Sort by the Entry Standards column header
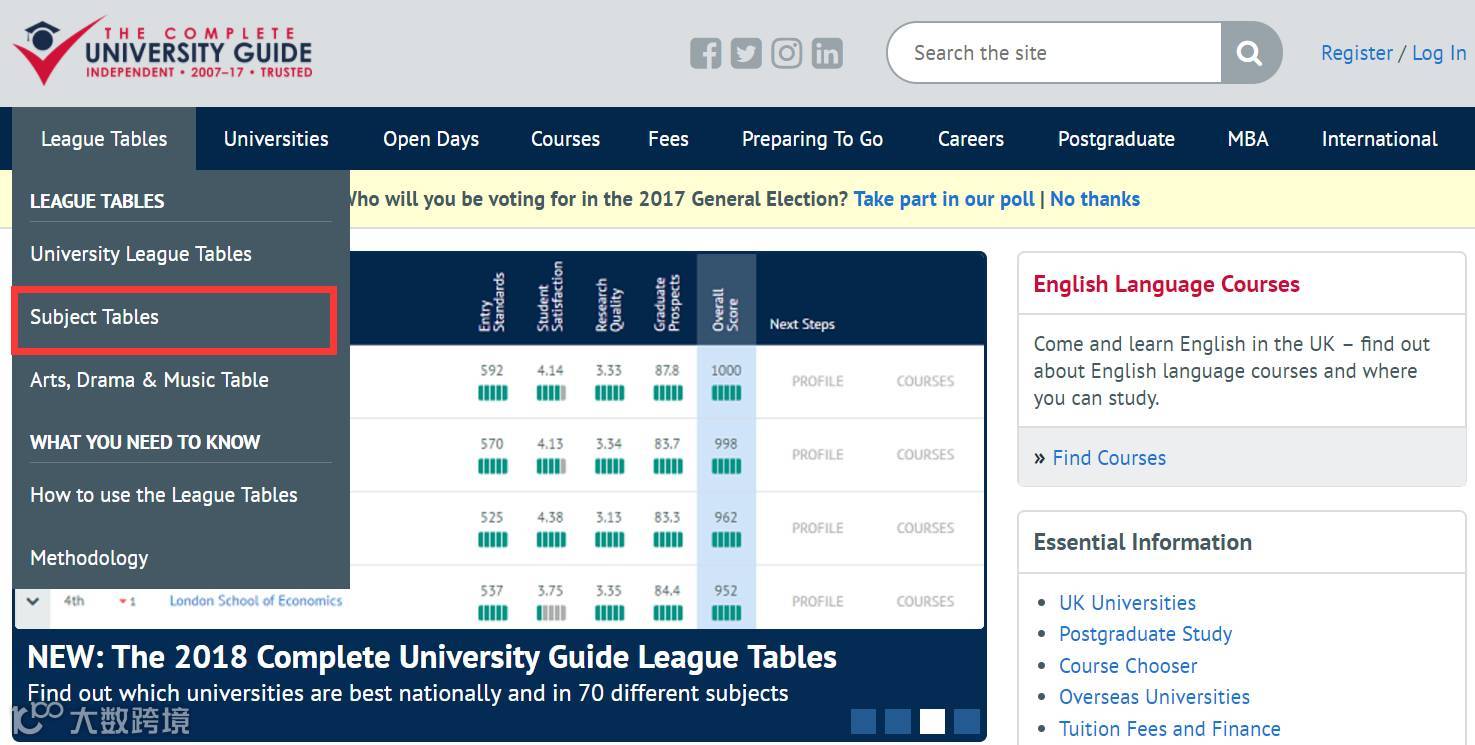Viewport: 1475px width, 745px height. 492,302
